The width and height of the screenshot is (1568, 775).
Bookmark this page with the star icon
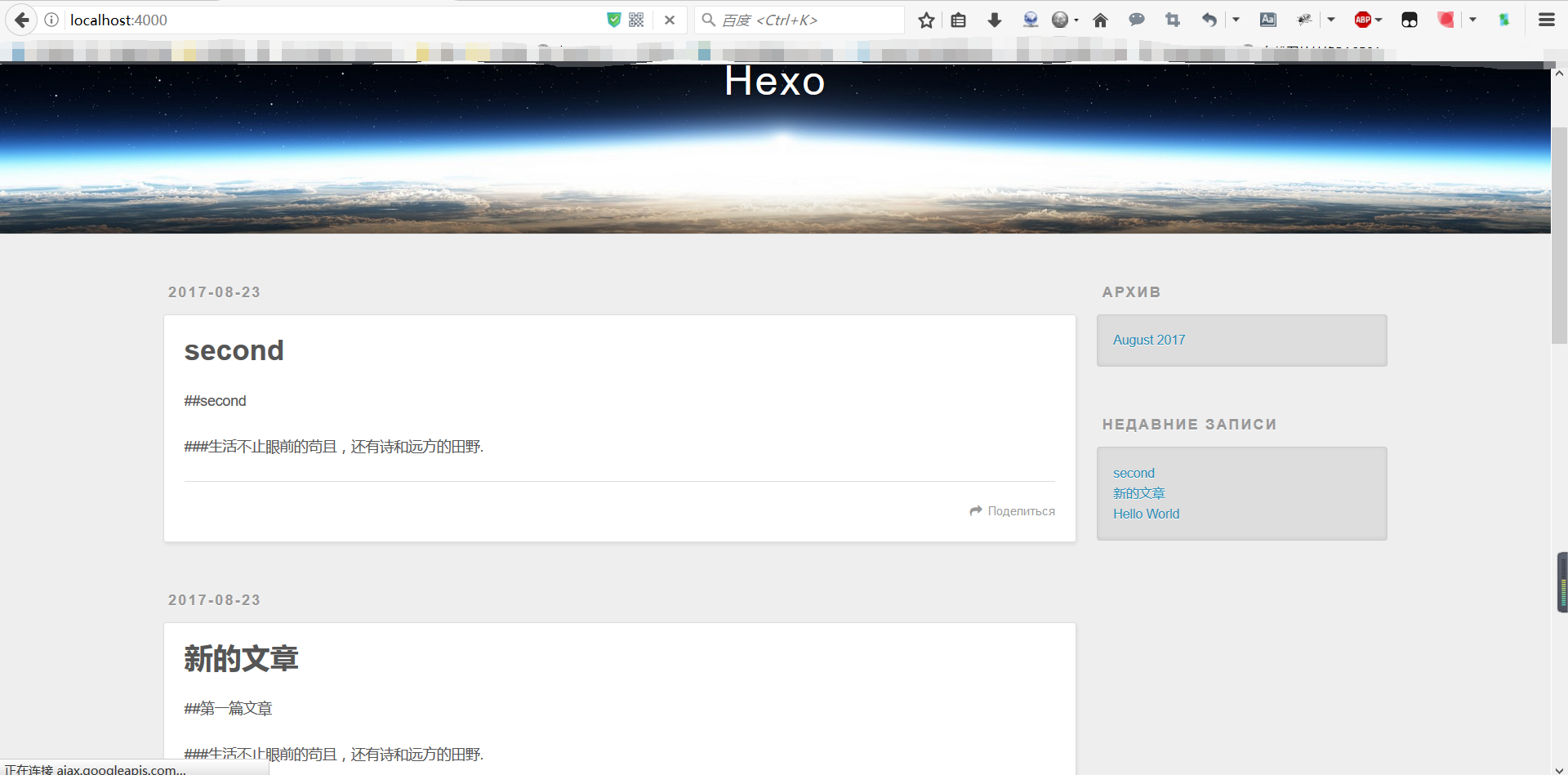click(x=926, y=20)
